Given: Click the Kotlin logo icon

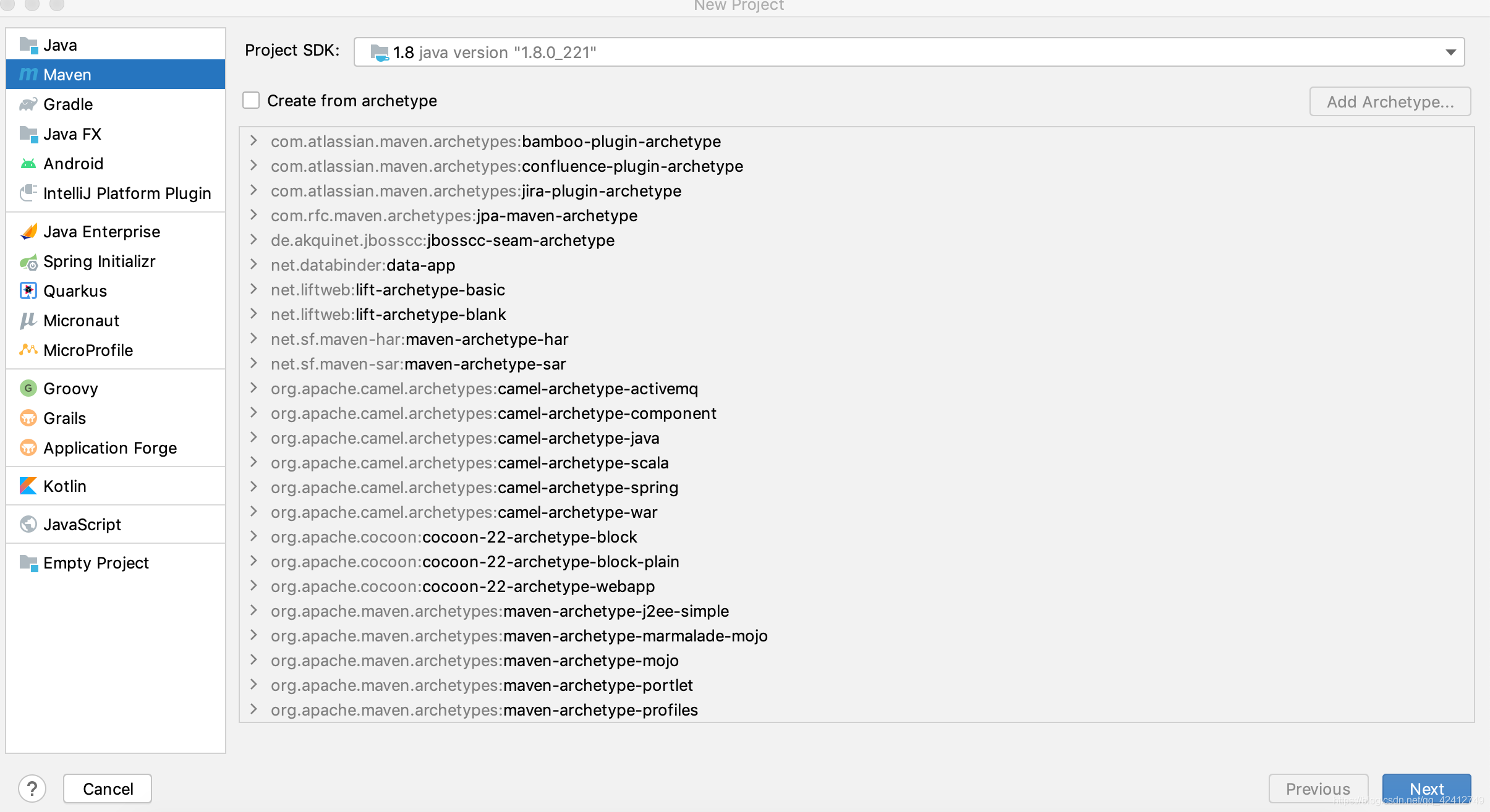Looking at the screenshot, I should pyautogui.click(x=28, y=486).
